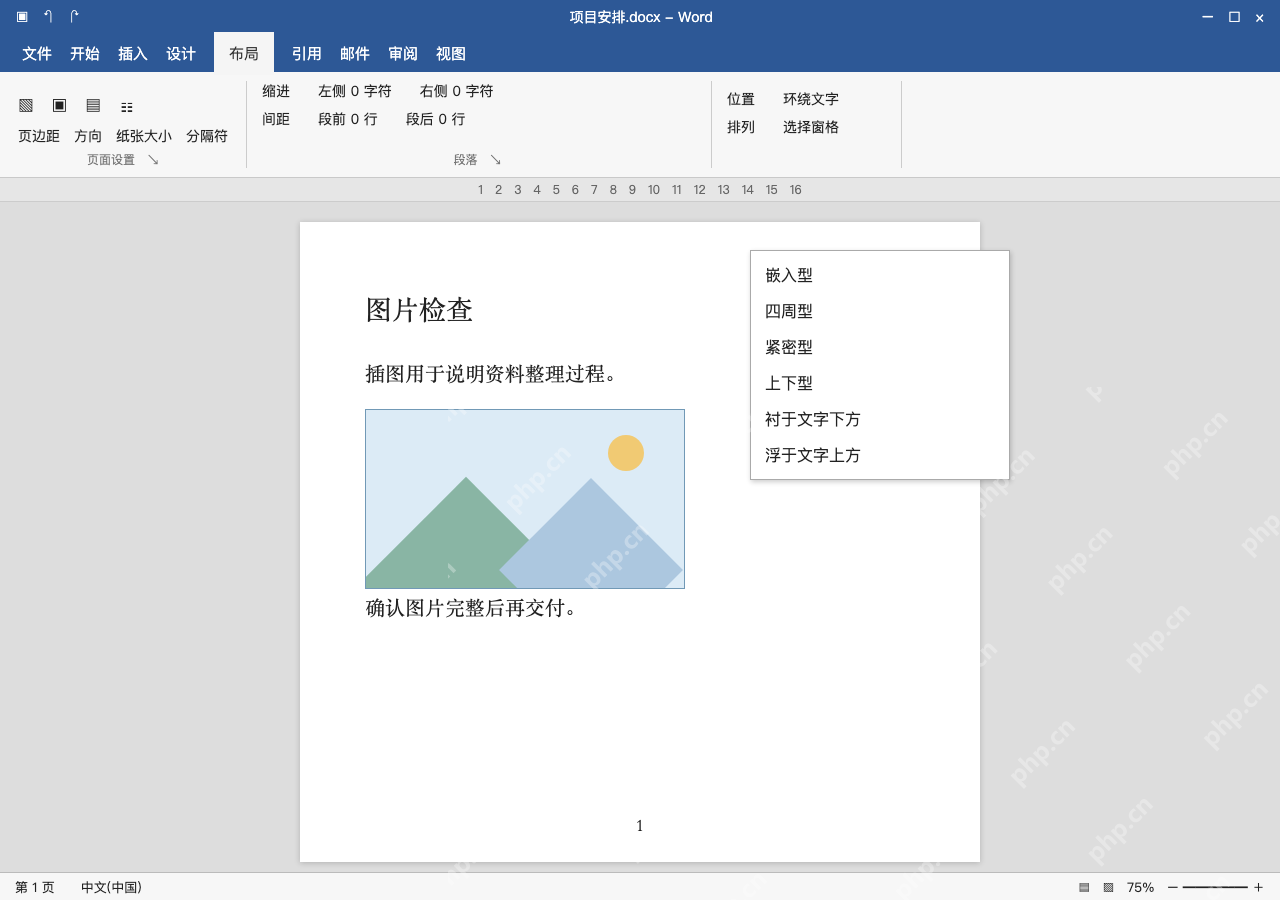Choose 上下型 wrap option
This screenshot has height=900, width=1280.
(x=880, y=383)
